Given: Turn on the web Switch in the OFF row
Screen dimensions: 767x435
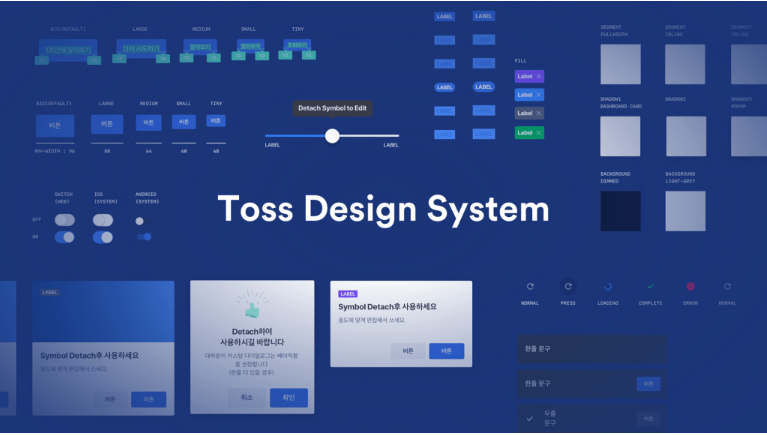Looking at the screenshot, I should [x=65, y=220].
